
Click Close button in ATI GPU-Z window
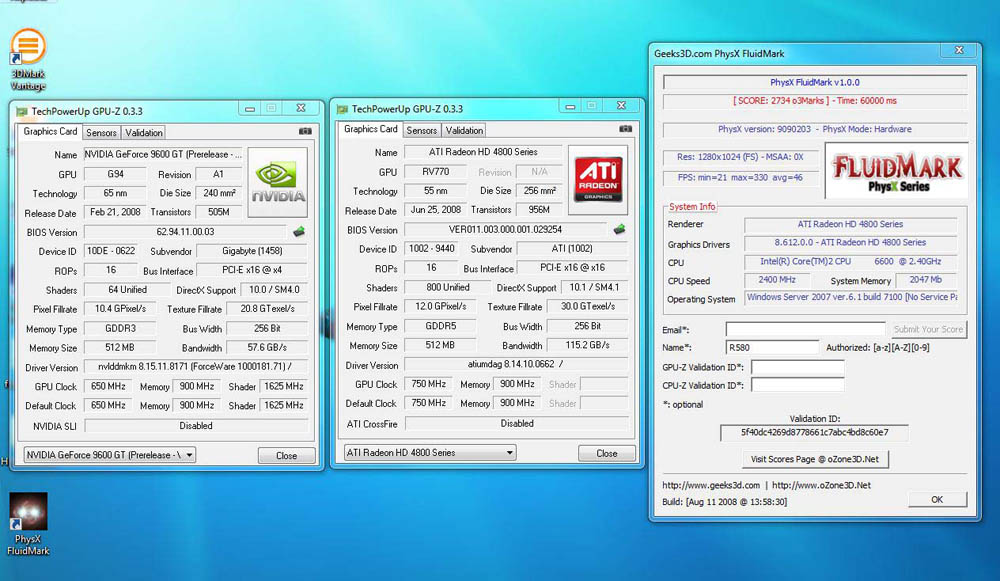(607, 453)
